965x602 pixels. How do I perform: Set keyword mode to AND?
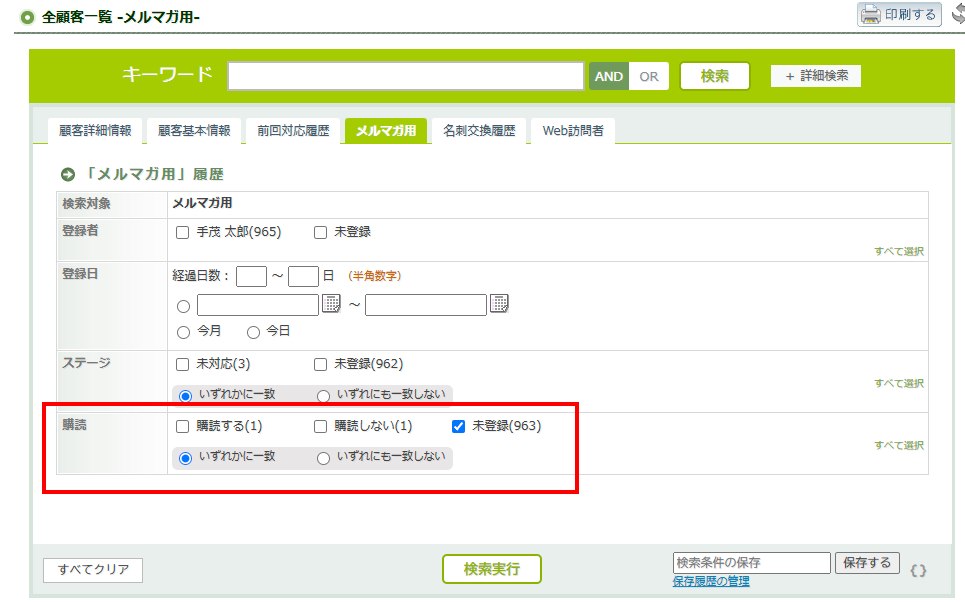coord(609,76)
